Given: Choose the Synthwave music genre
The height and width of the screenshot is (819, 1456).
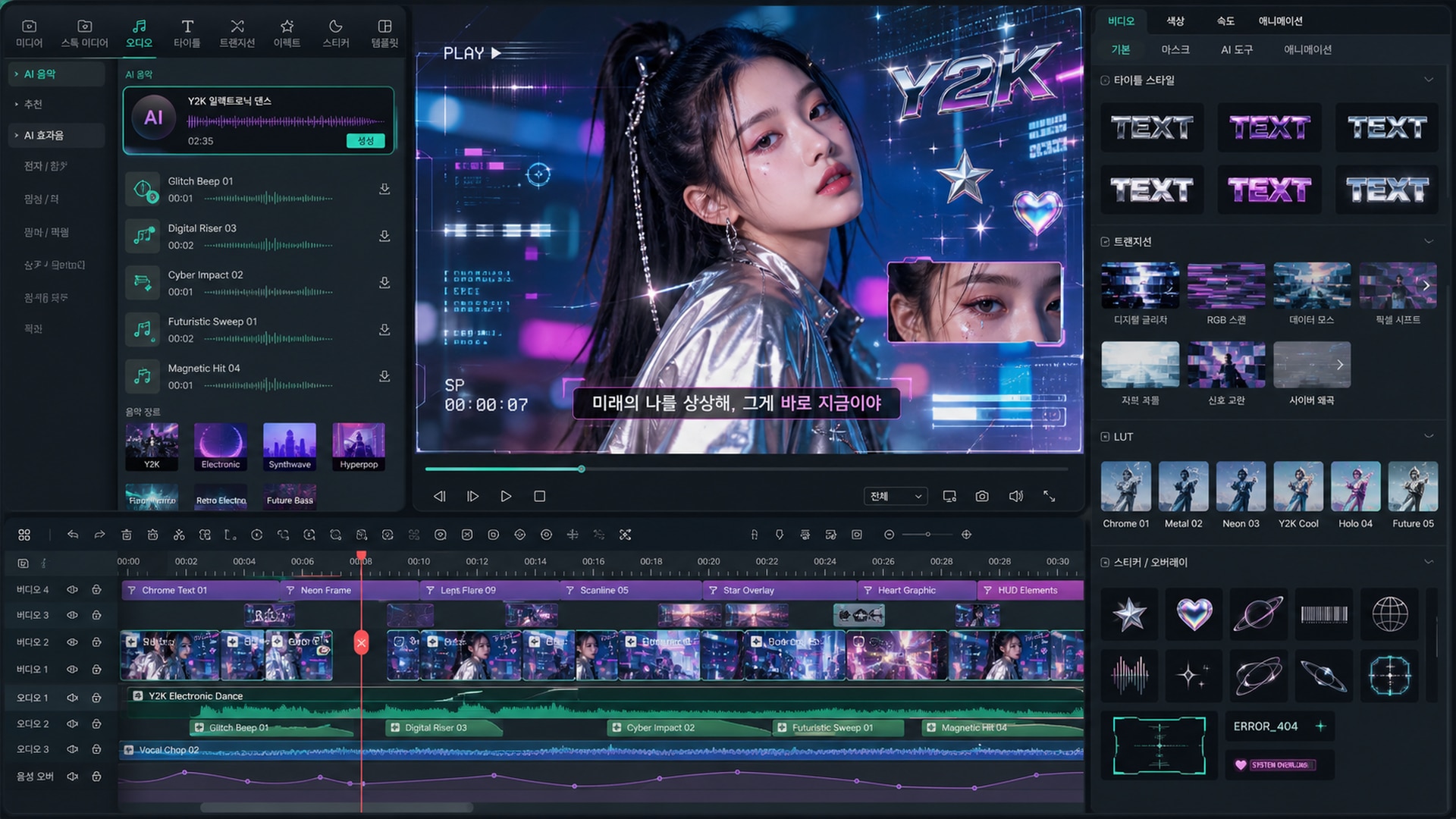Looking at the screenshot, I should (290, 447).
